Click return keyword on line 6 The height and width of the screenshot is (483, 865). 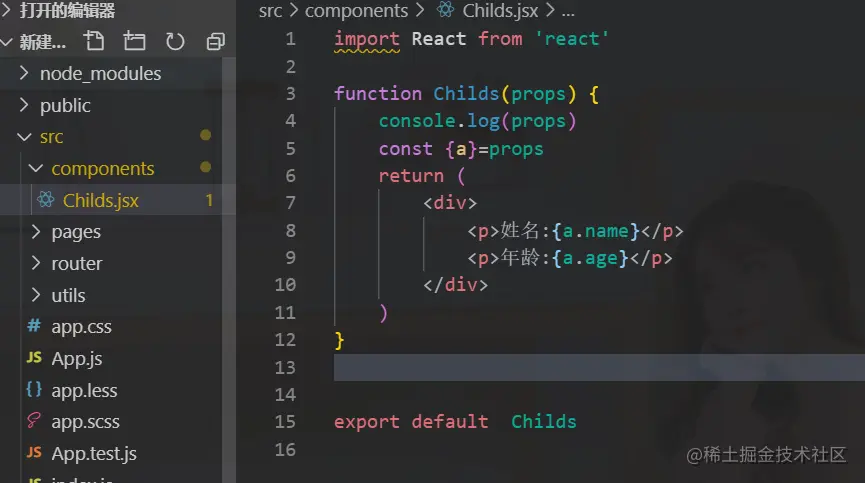tap(411, 176)
